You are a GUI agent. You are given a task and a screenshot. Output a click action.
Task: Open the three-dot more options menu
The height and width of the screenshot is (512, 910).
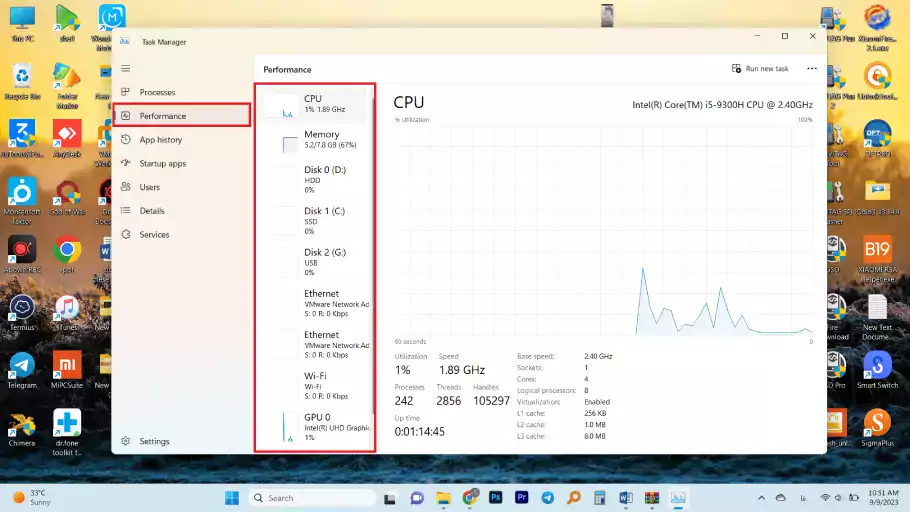click(812, 69)
